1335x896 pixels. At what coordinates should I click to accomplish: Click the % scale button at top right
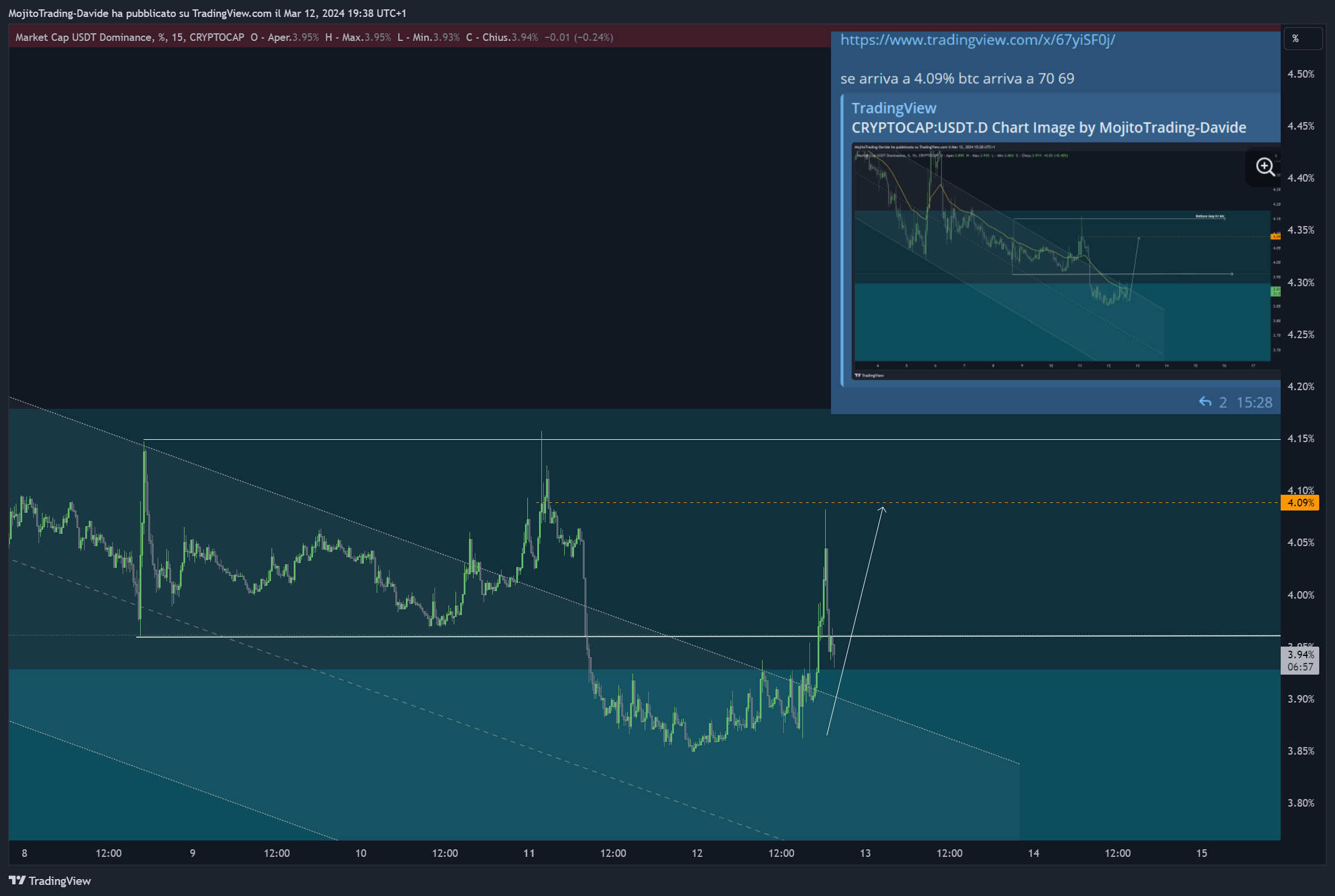coord(1302,39)
